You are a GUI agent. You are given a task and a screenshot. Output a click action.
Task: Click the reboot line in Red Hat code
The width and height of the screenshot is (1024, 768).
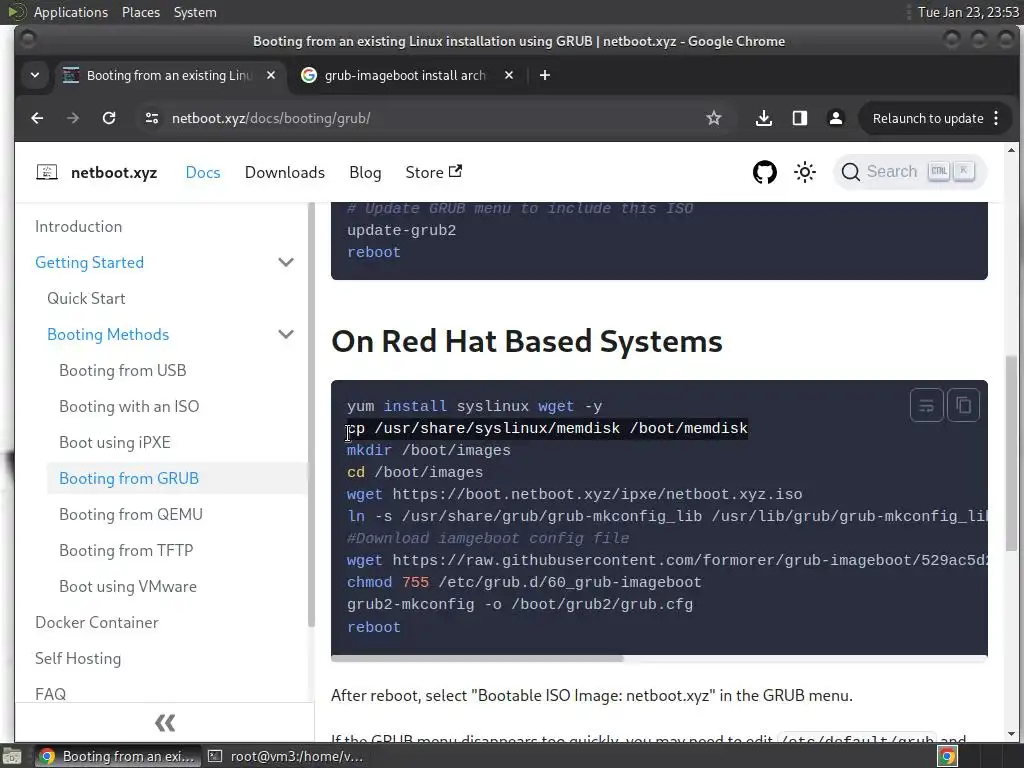[x=374, y=627]
